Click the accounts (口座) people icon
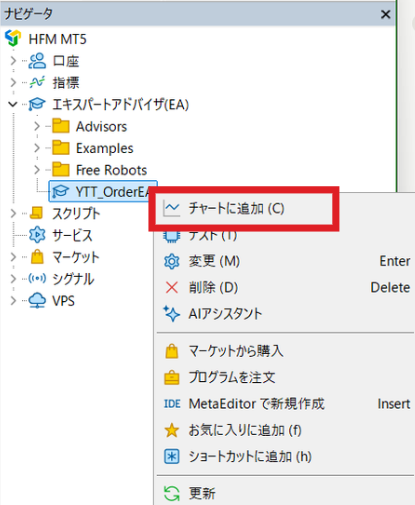415x505 pixels. click(x=37, y=61)
